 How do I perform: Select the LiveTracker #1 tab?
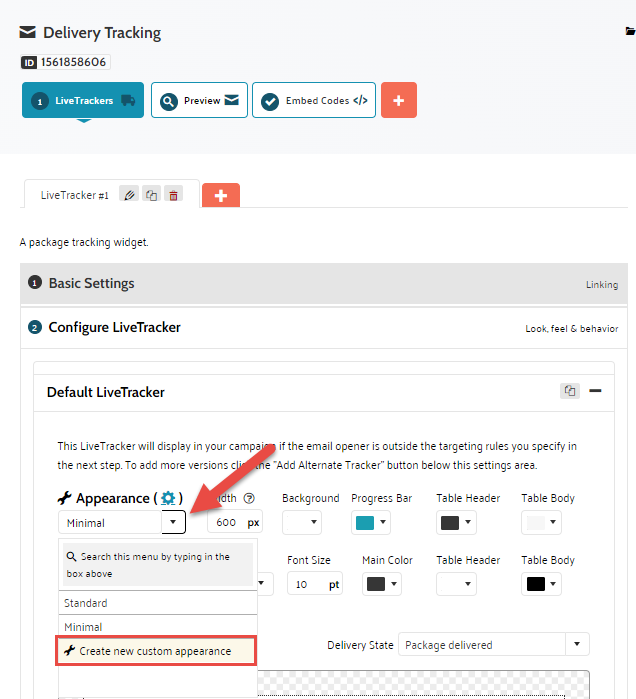click(74, 195)
